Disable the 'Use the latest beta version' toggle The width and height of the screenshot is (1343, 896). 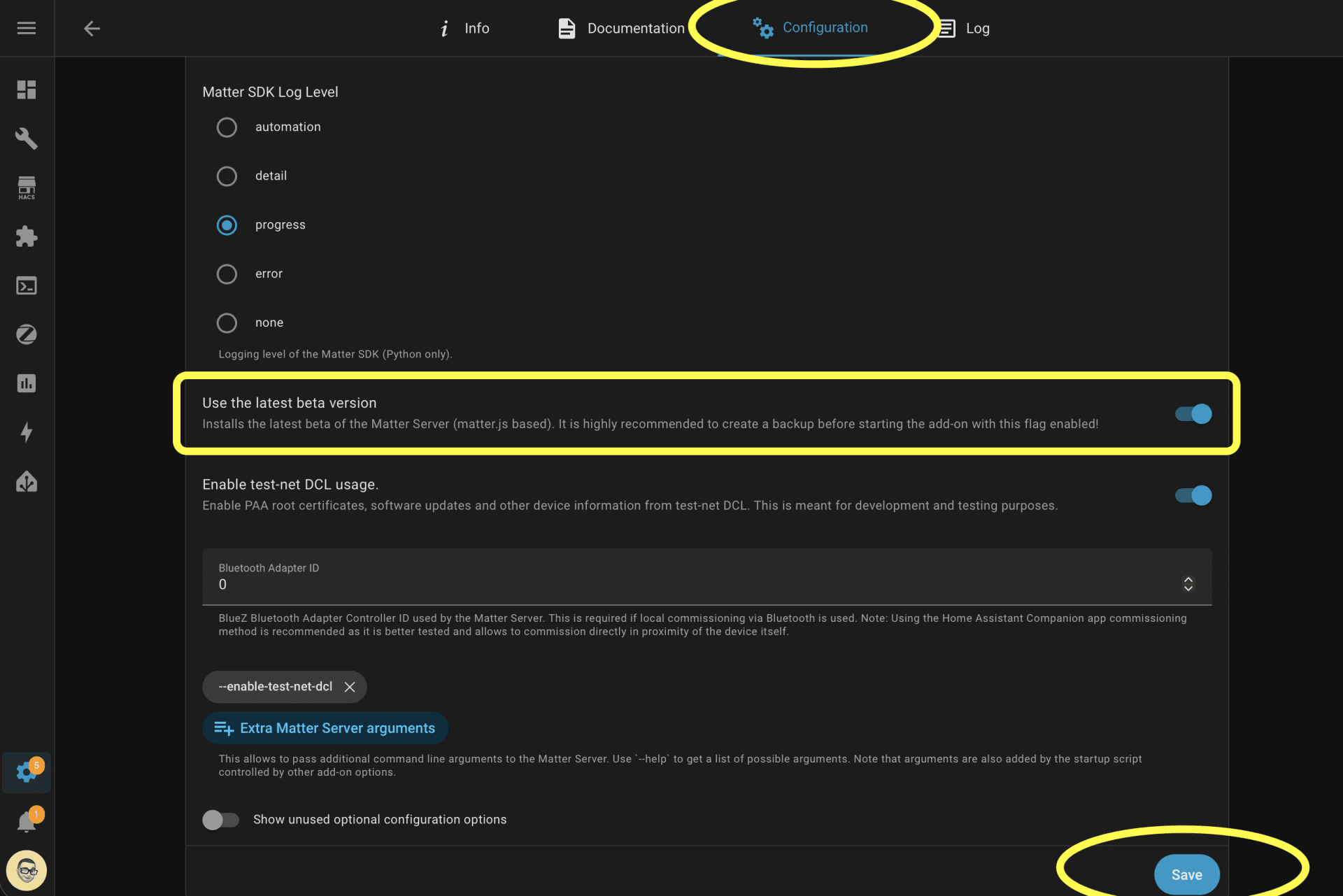click(1192, 413)
